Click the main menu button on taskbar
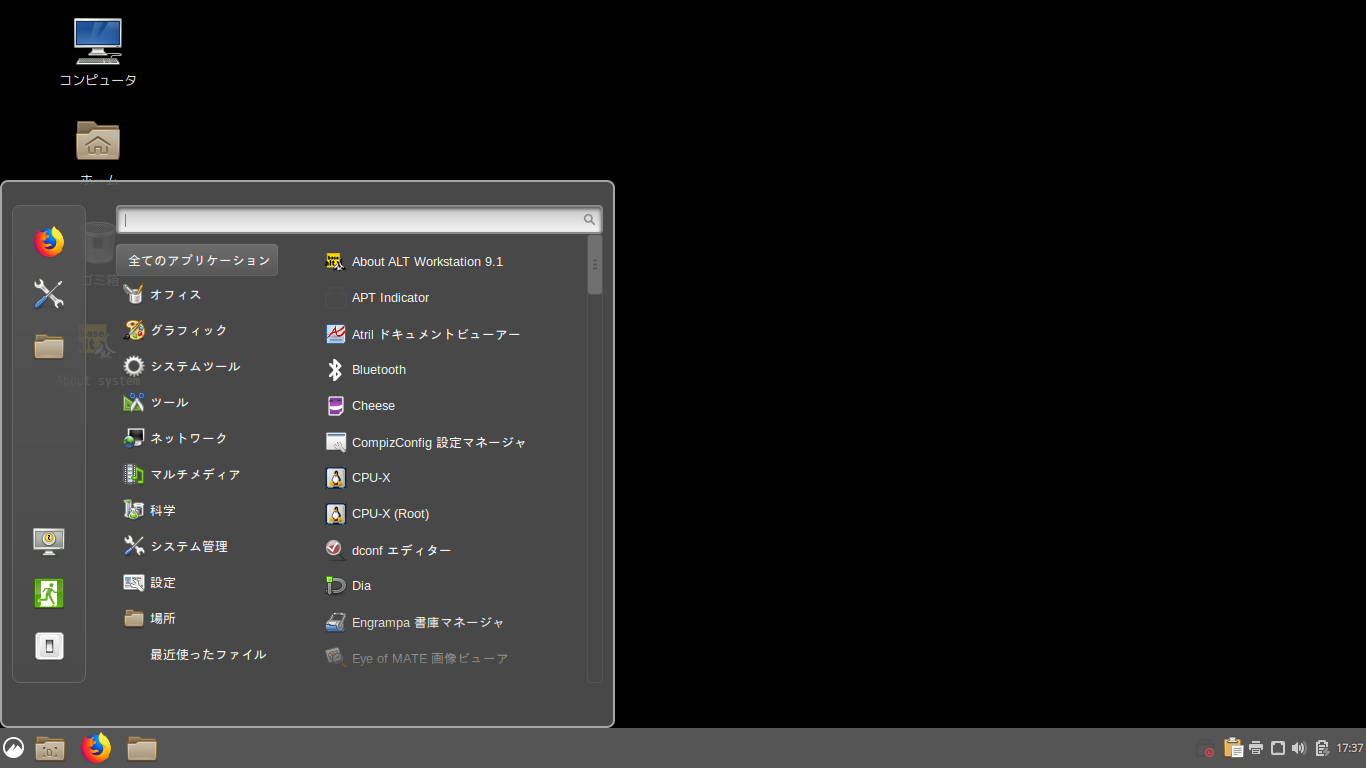 (13, 748)
